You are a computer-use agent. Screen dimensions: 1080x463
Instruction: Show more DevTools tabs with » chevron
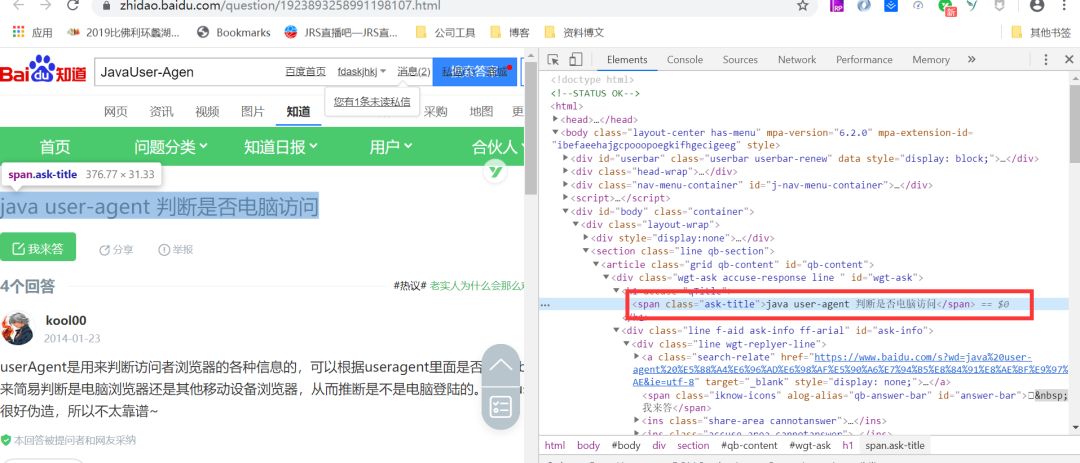point(972,60)
